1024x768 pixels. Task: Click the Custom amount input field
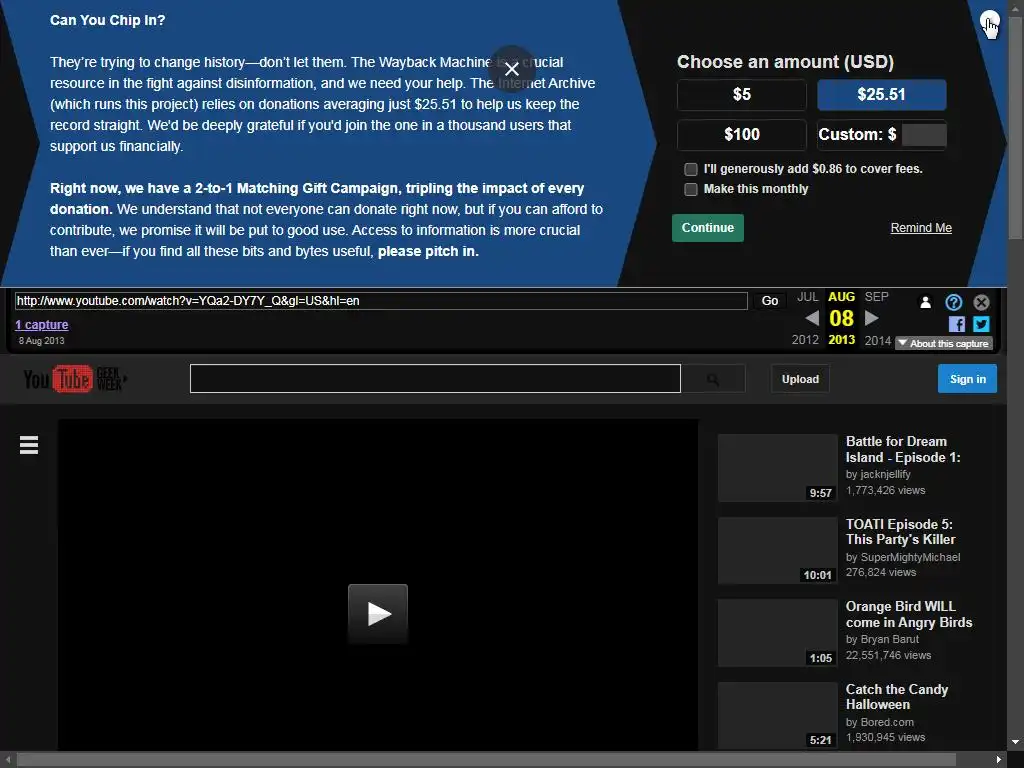923,135
